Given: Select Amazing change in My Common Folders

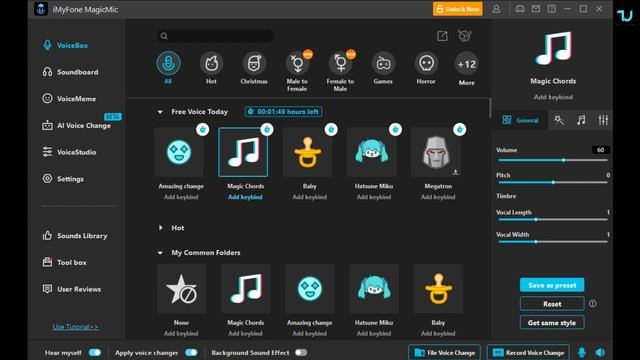Looking at the screenshot, I should (310, 289).
